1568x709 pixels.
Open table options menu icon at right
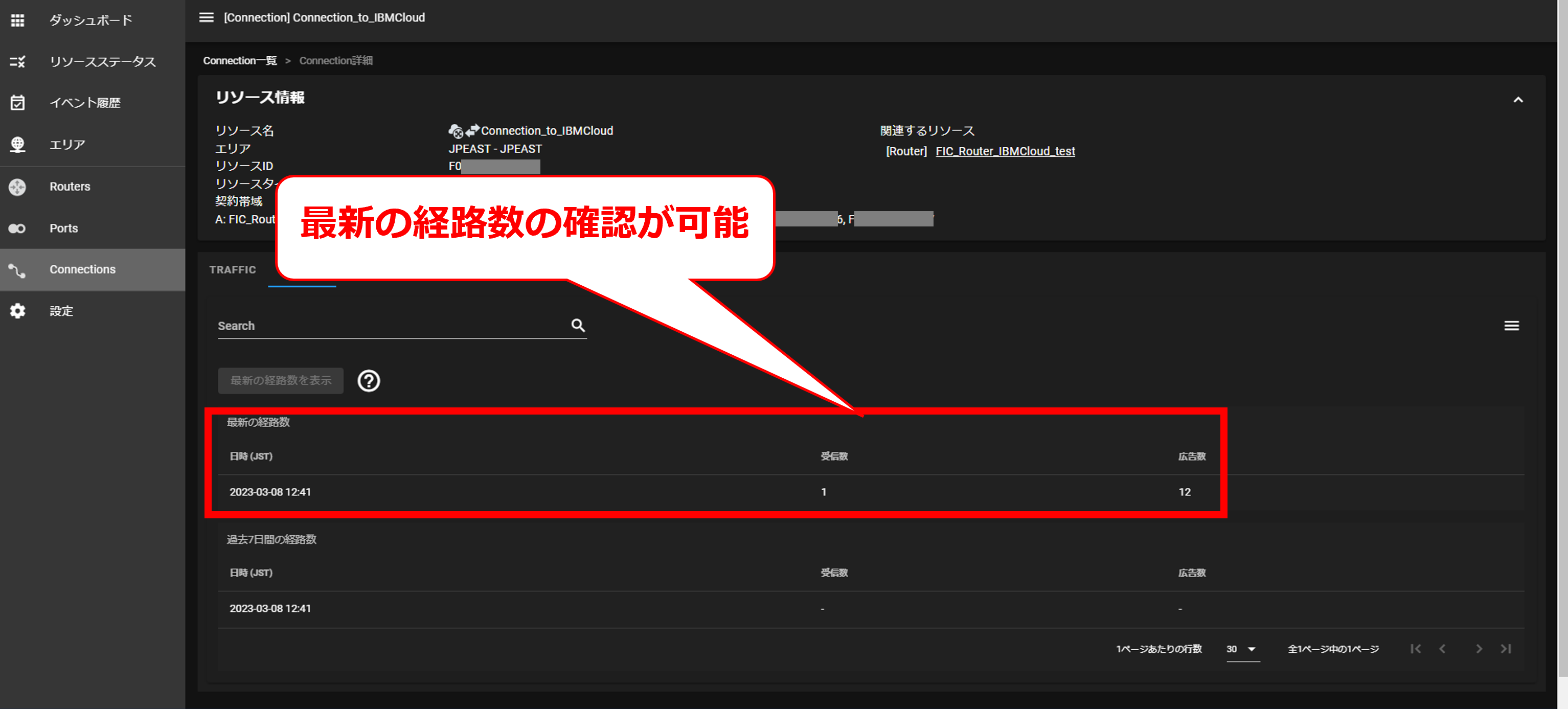tap(1511, 326)
